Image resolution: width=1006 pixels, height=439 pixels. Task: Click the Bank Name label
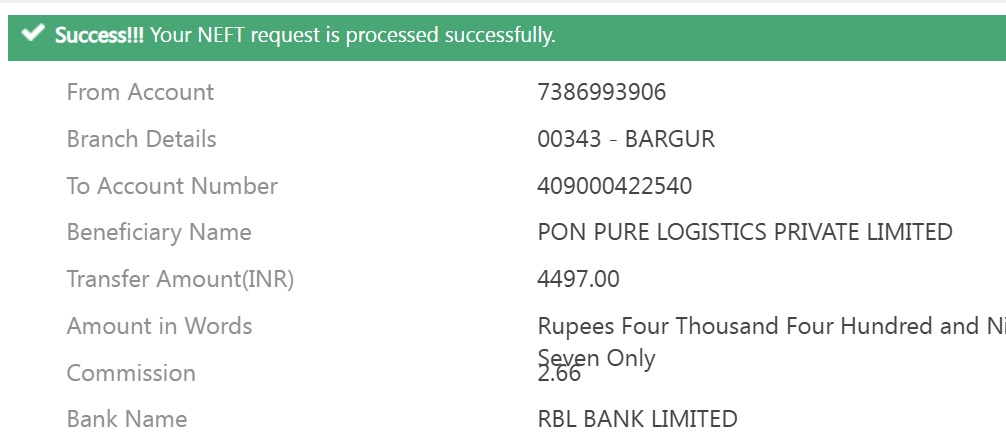(127, 419)
